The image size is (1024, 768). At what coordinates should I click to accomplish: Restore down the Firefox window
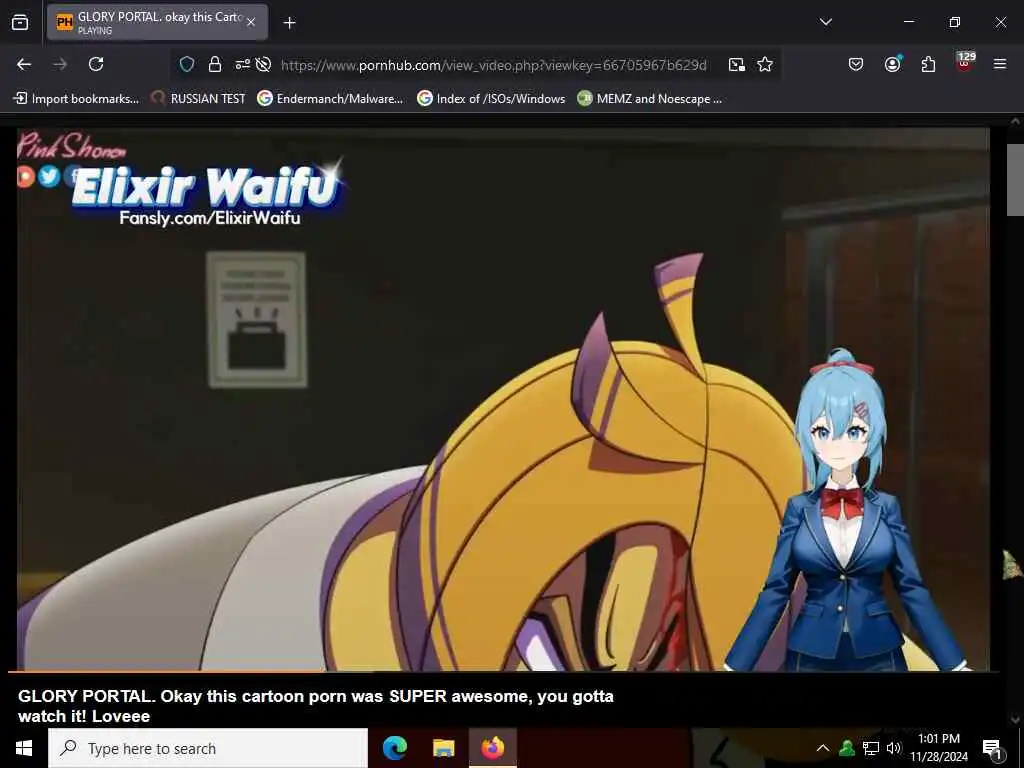tap(955, 22)
